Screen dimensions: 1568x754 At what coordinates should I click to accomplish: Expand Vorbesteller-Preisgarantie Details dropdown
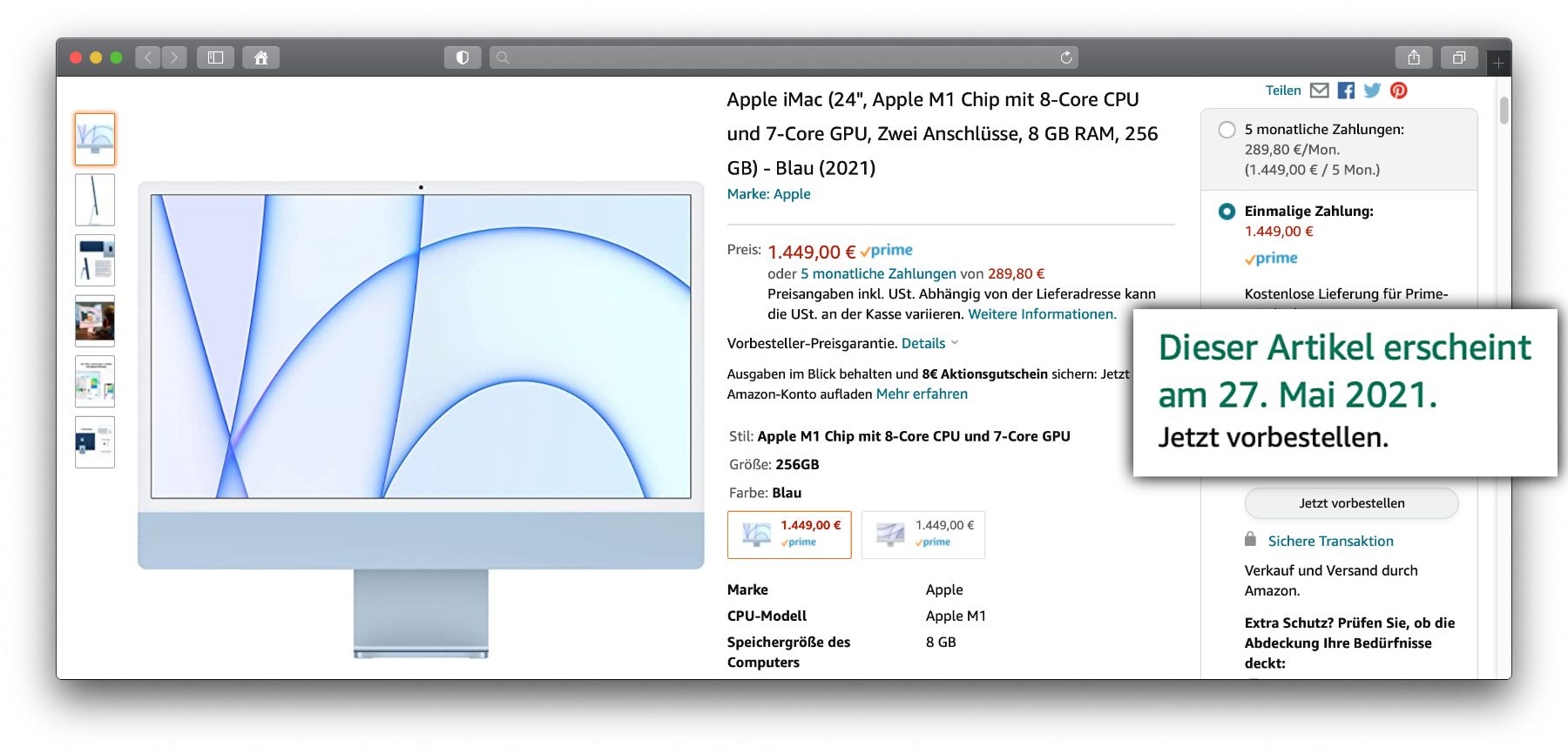tap(929, 344)
